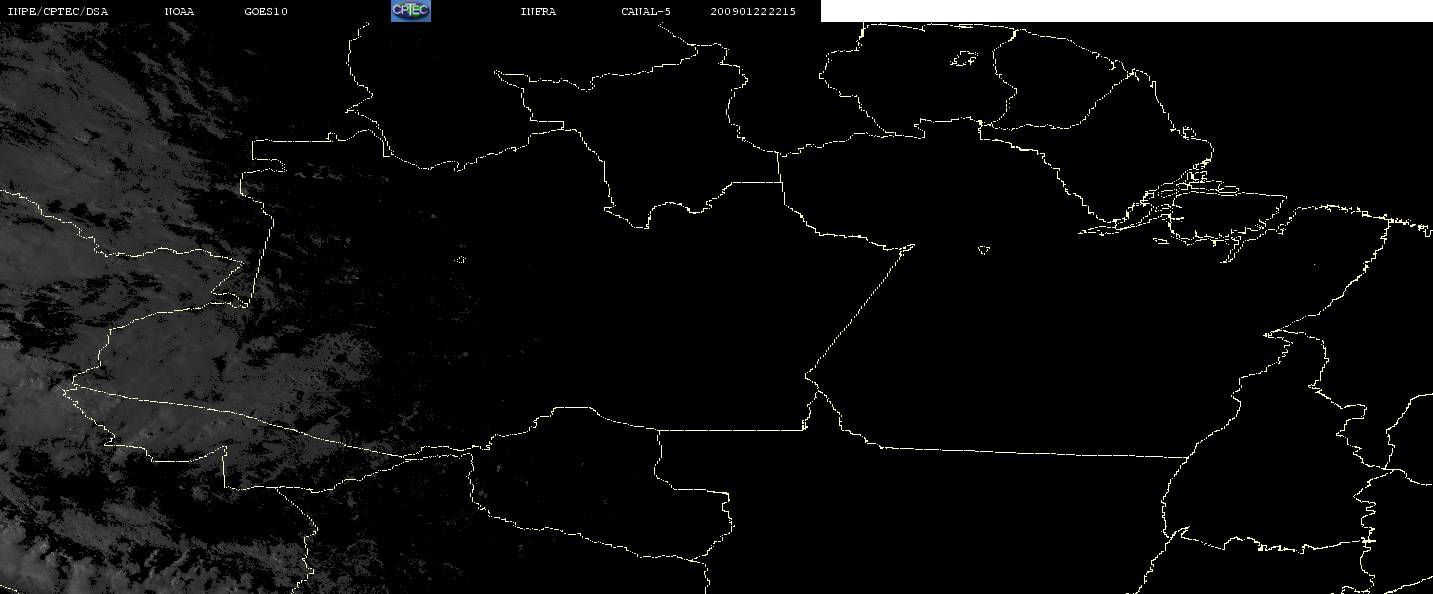Click the 200901222215 timestamp

point(753,11)
